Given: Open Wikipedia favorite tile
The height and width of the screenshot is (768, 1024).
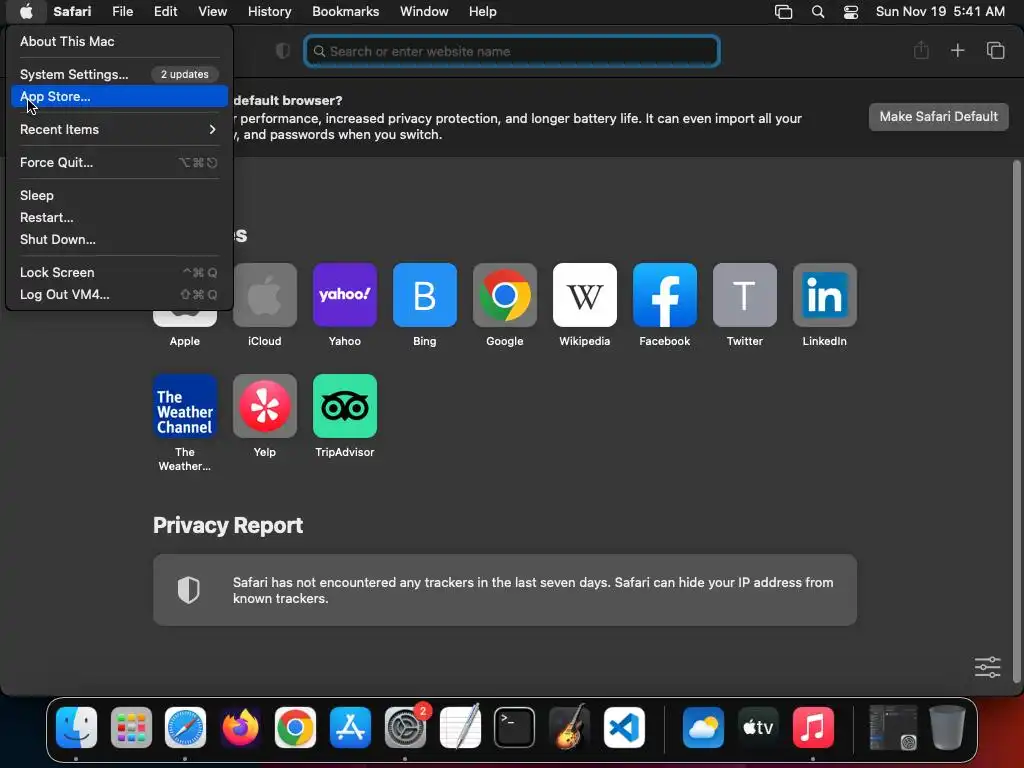Looking at the screenshot, I should coord(584,295).
